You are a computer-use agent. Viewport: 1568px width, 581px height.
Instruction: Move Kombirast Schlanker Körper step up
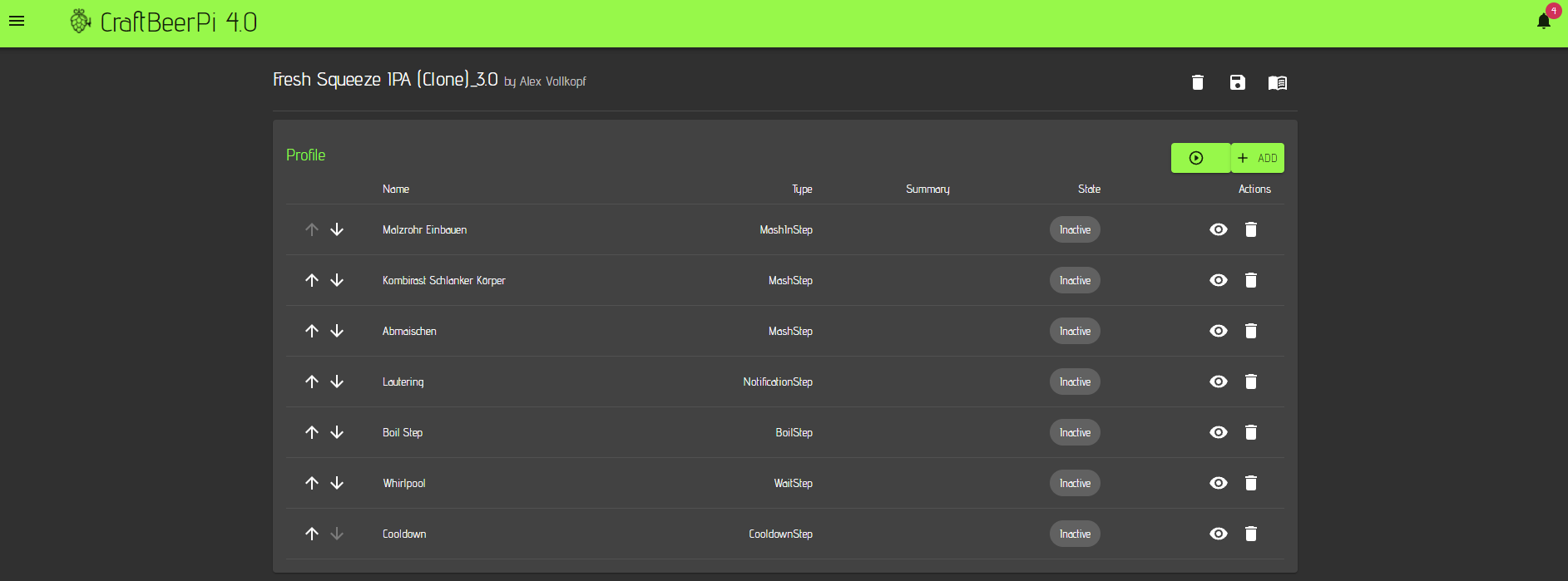pos(312,280)
